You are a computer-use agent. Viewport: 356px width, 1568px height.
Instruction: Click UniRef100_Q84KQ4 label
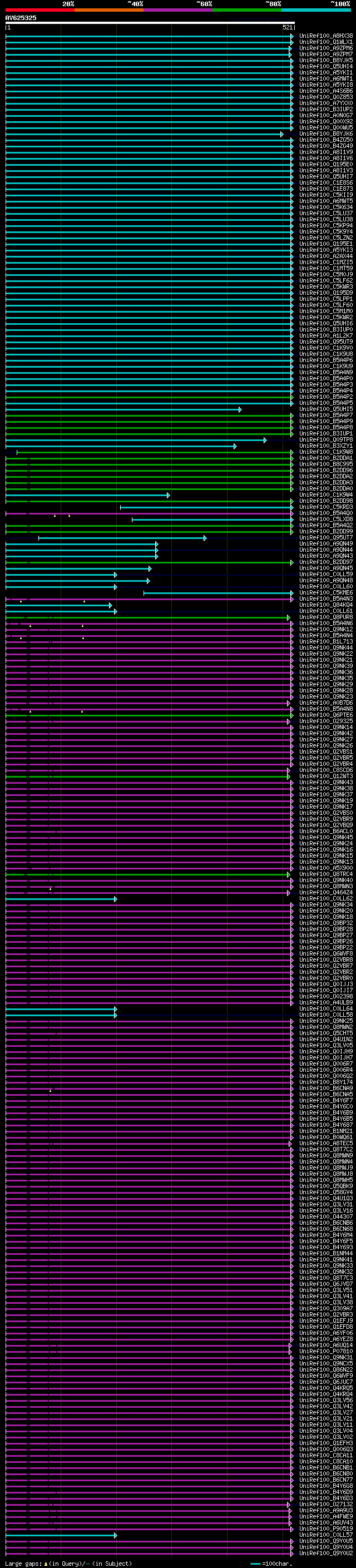[326, 605]
